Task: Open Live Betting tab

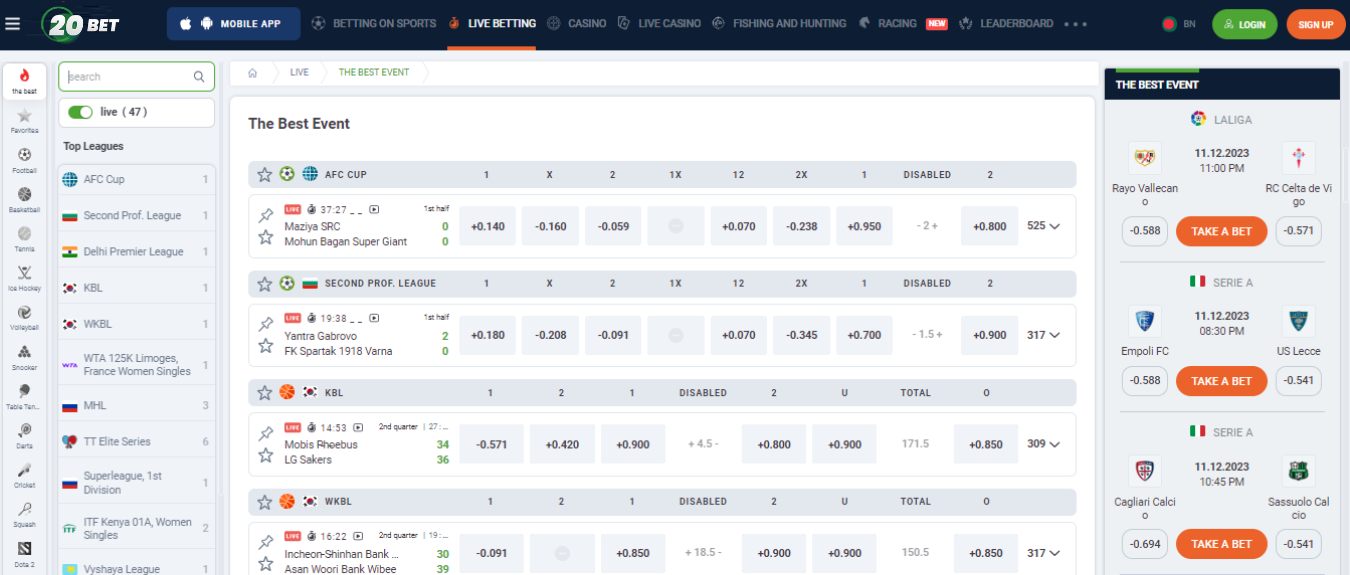Action: tap(492, 23)
